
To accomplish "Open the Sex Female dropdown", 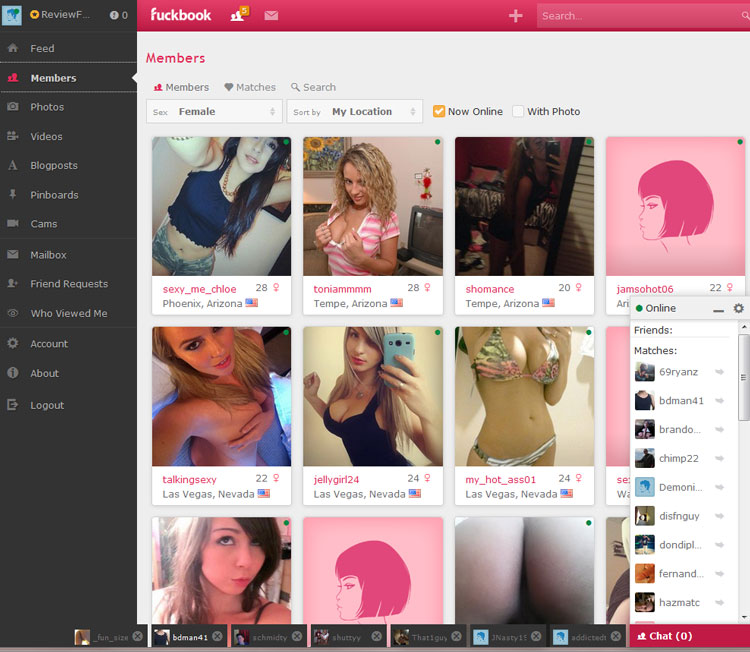I will coord(214,111).
